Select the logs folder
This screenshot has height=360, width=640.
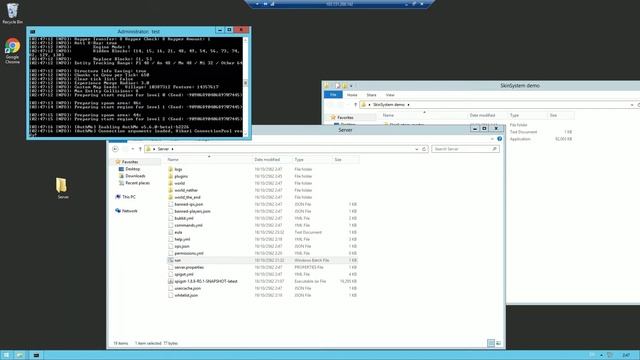coord(178,169)
